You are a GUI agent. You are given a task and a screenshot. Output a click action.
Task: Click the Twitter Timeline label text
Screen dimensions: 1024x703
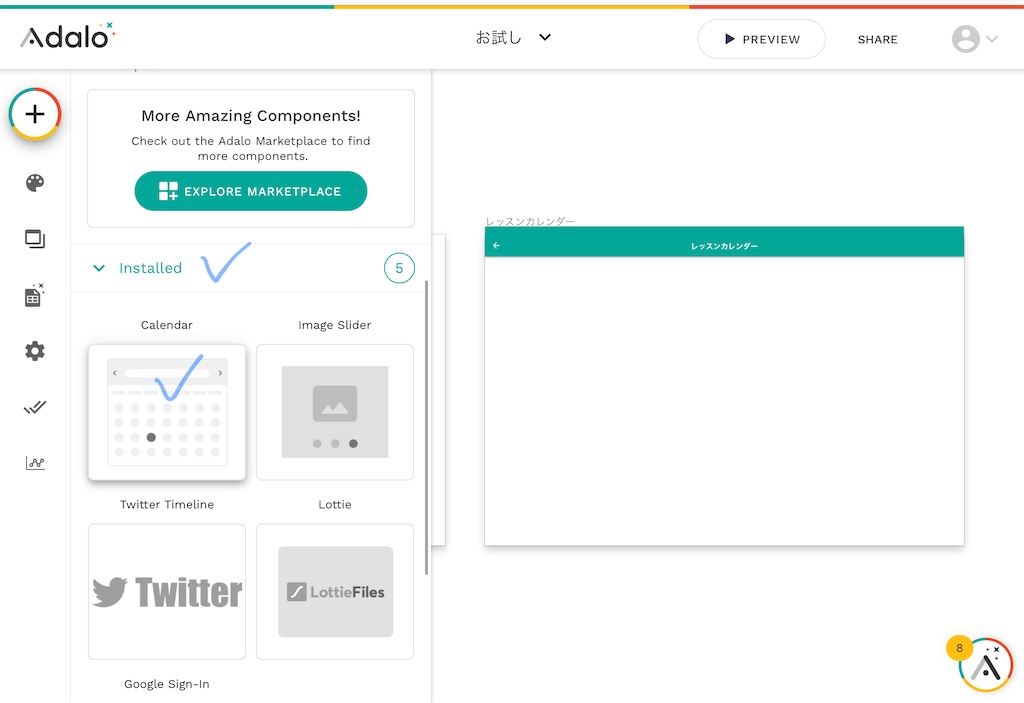(x=167, y=504)
